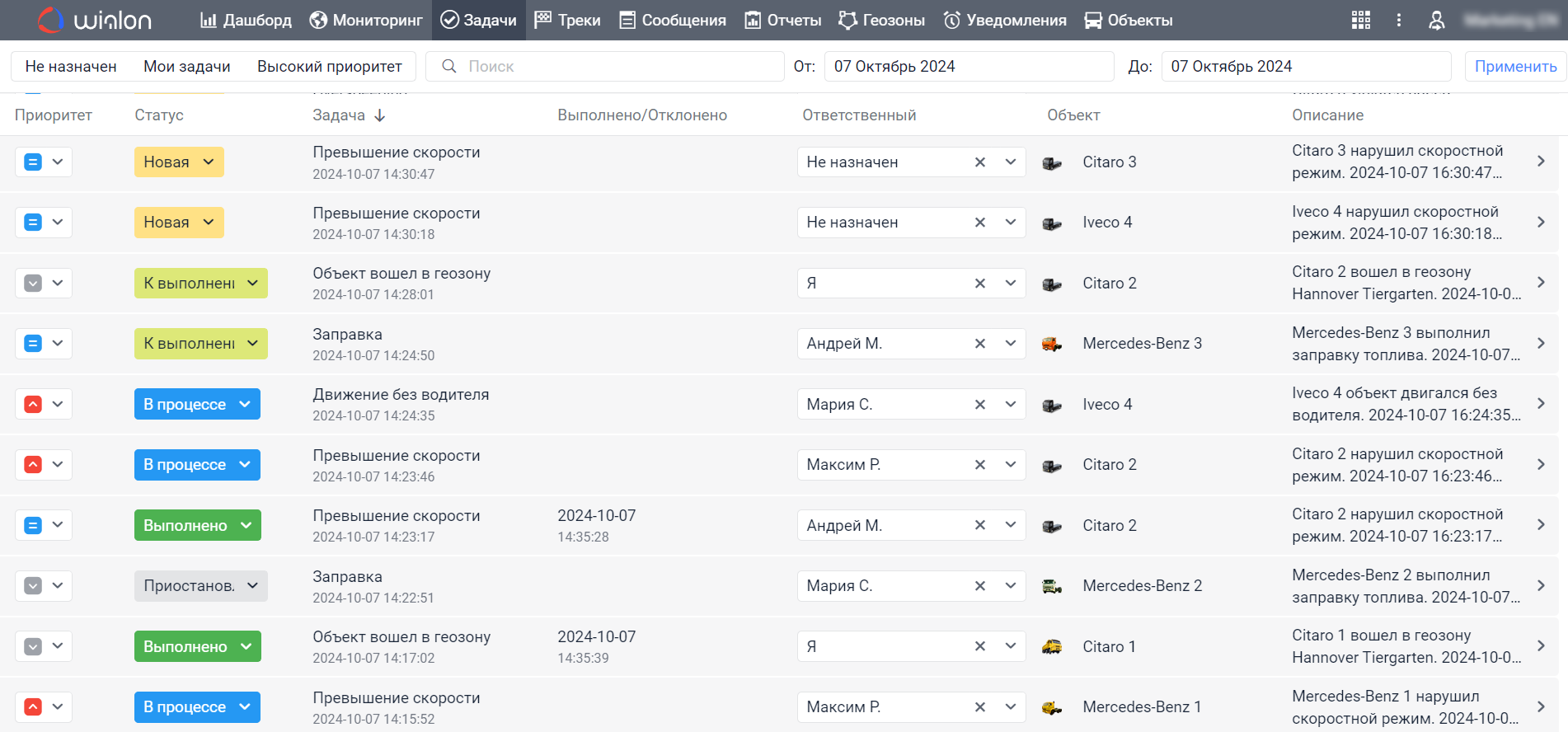This screenshot has height=732, width=1568.
Task: Click Применить button
Action: point(1515,67)
